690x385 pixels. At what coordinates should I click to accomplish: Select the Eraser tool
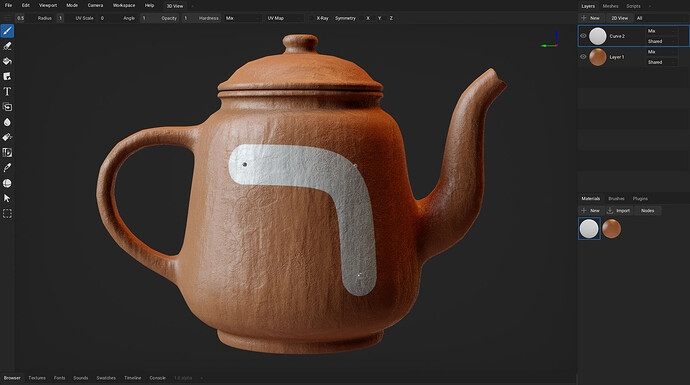tap(7, 46)
